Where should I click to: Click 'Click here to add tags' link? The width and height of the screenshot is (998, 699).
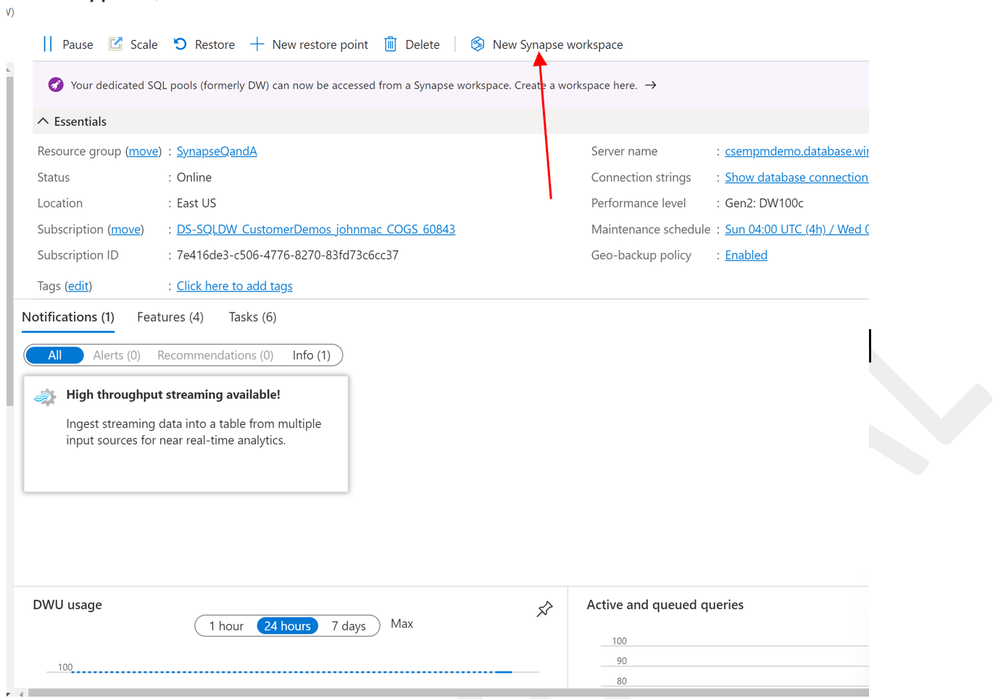click(x=234, y=286)
